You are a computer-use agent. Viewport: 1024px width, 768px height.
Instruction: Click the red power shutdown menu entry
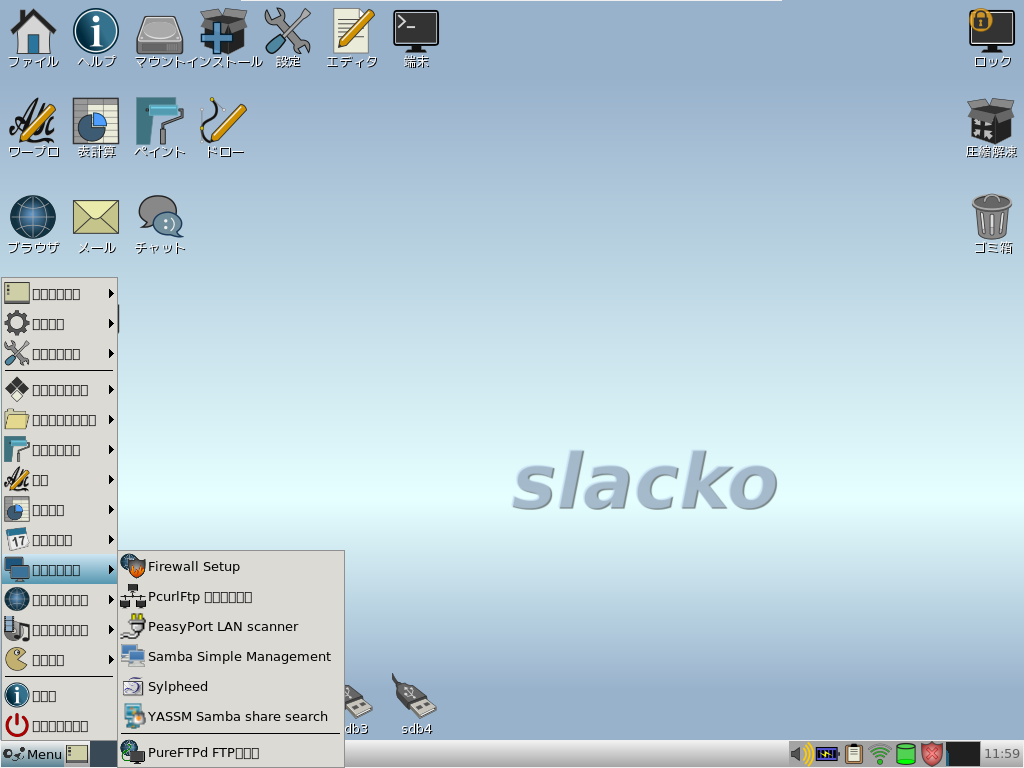(x=59, y=726)
